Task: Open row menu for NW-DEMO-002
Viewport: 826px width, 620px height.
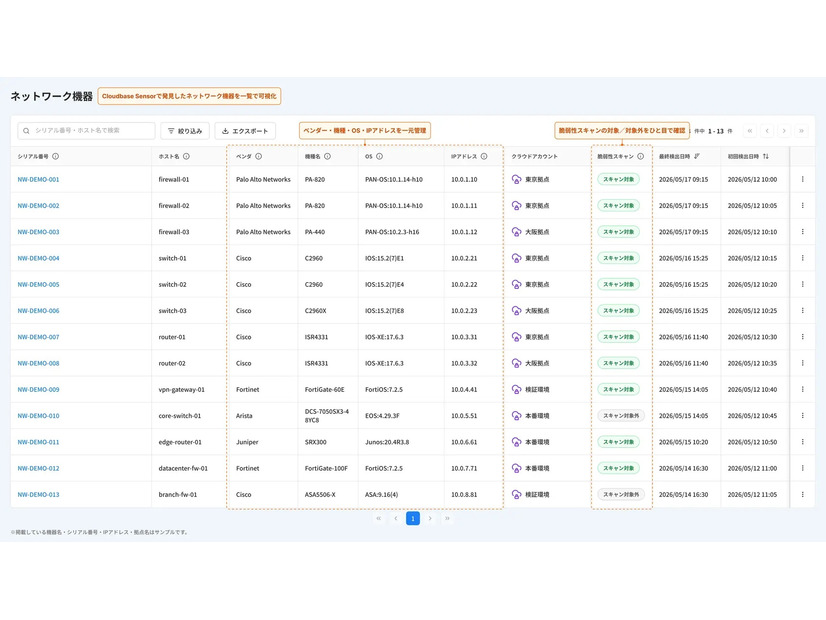Action: point(802,205)
